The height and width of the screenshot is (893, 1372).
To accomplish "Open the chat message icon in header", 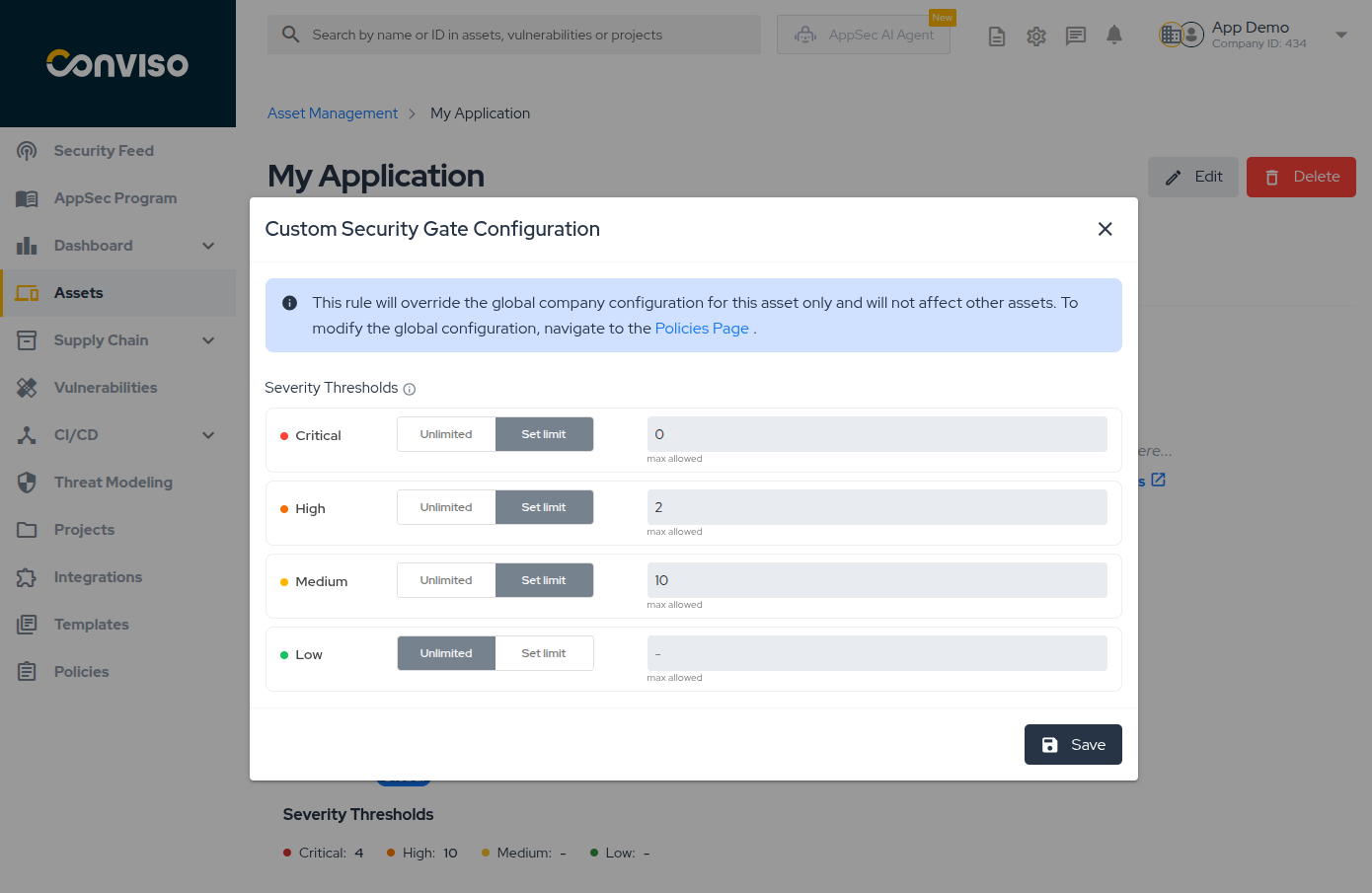I will (1075, 37).
